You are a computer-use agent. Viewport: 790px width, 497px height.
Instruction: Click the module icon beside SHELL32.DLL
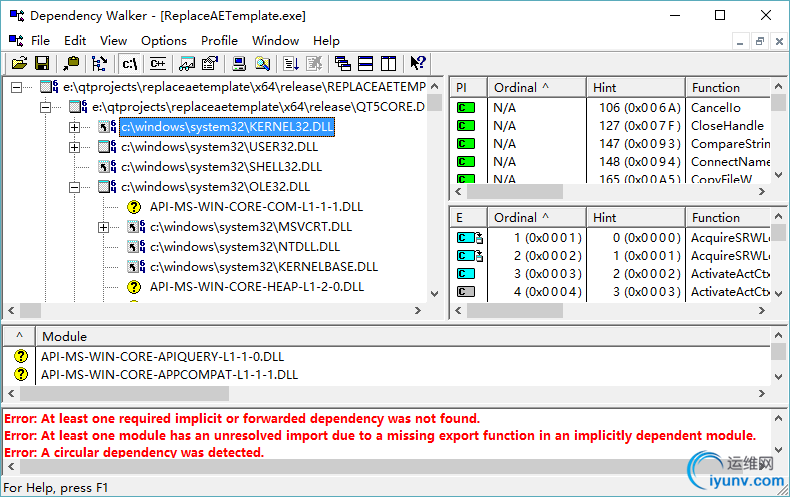107,167
